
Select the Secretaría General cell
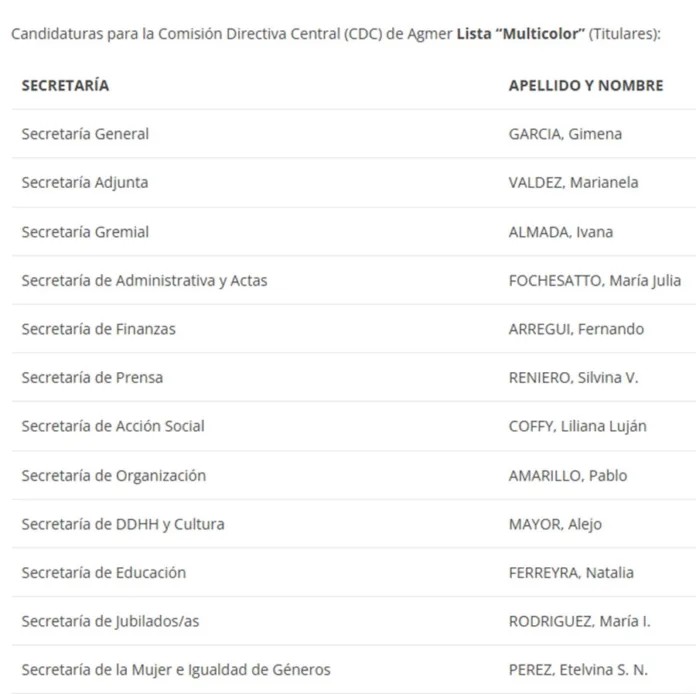[x=85, y=134]
